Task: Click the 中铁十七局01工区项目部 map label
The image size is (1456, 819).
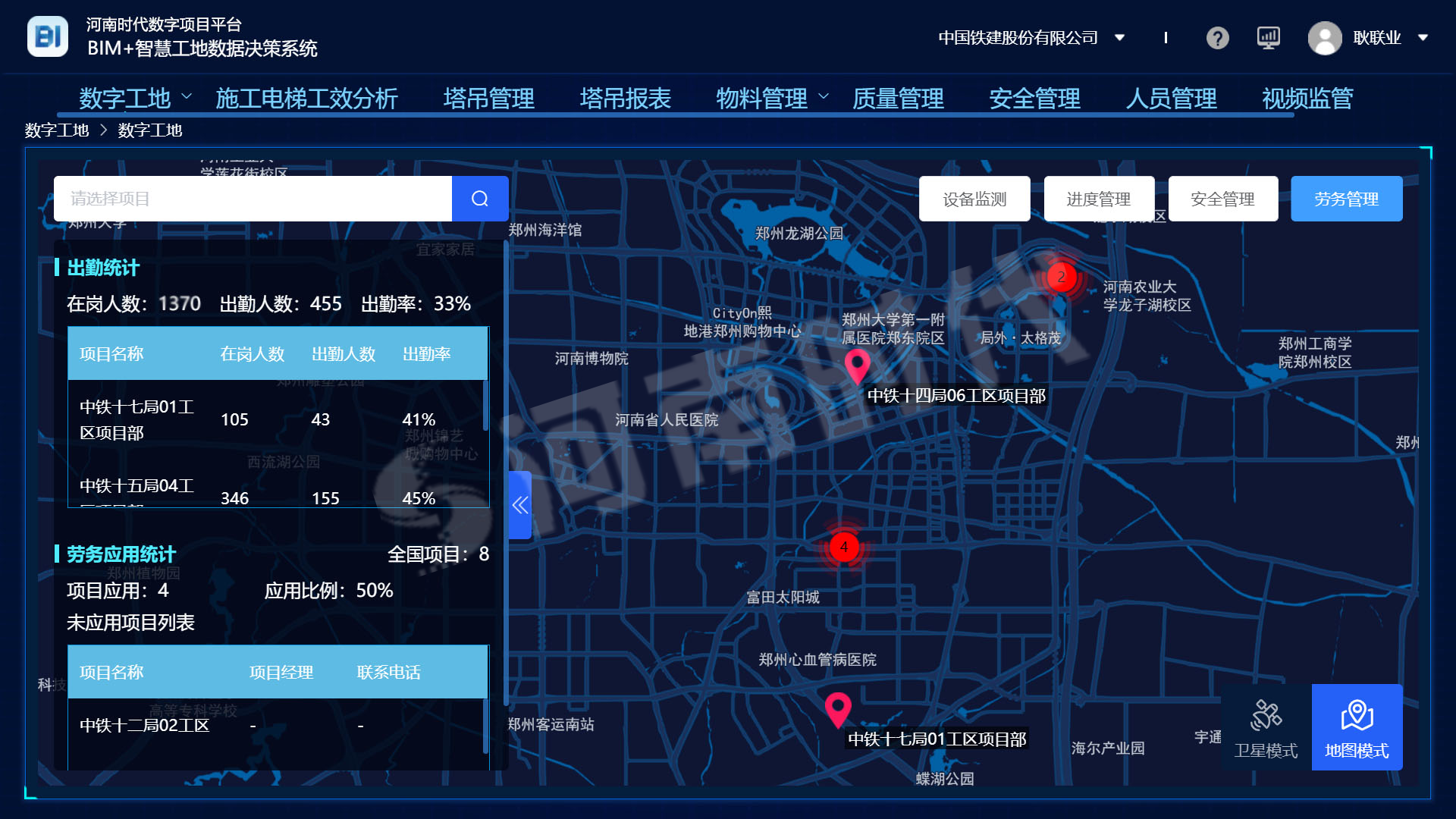Action: click(x=937, y=739)
